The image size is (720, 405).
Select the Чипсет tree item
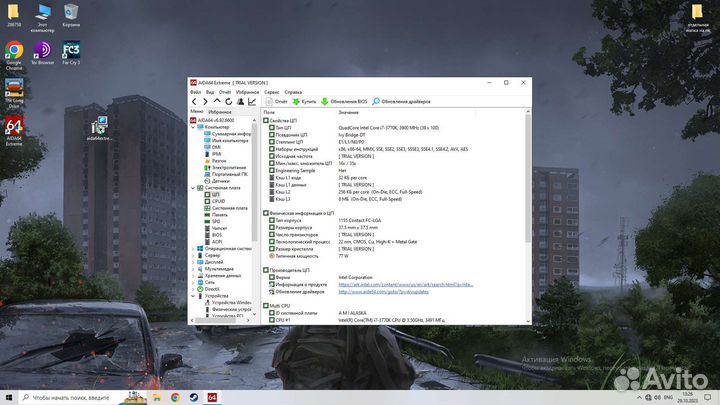[x=216, y=228]
